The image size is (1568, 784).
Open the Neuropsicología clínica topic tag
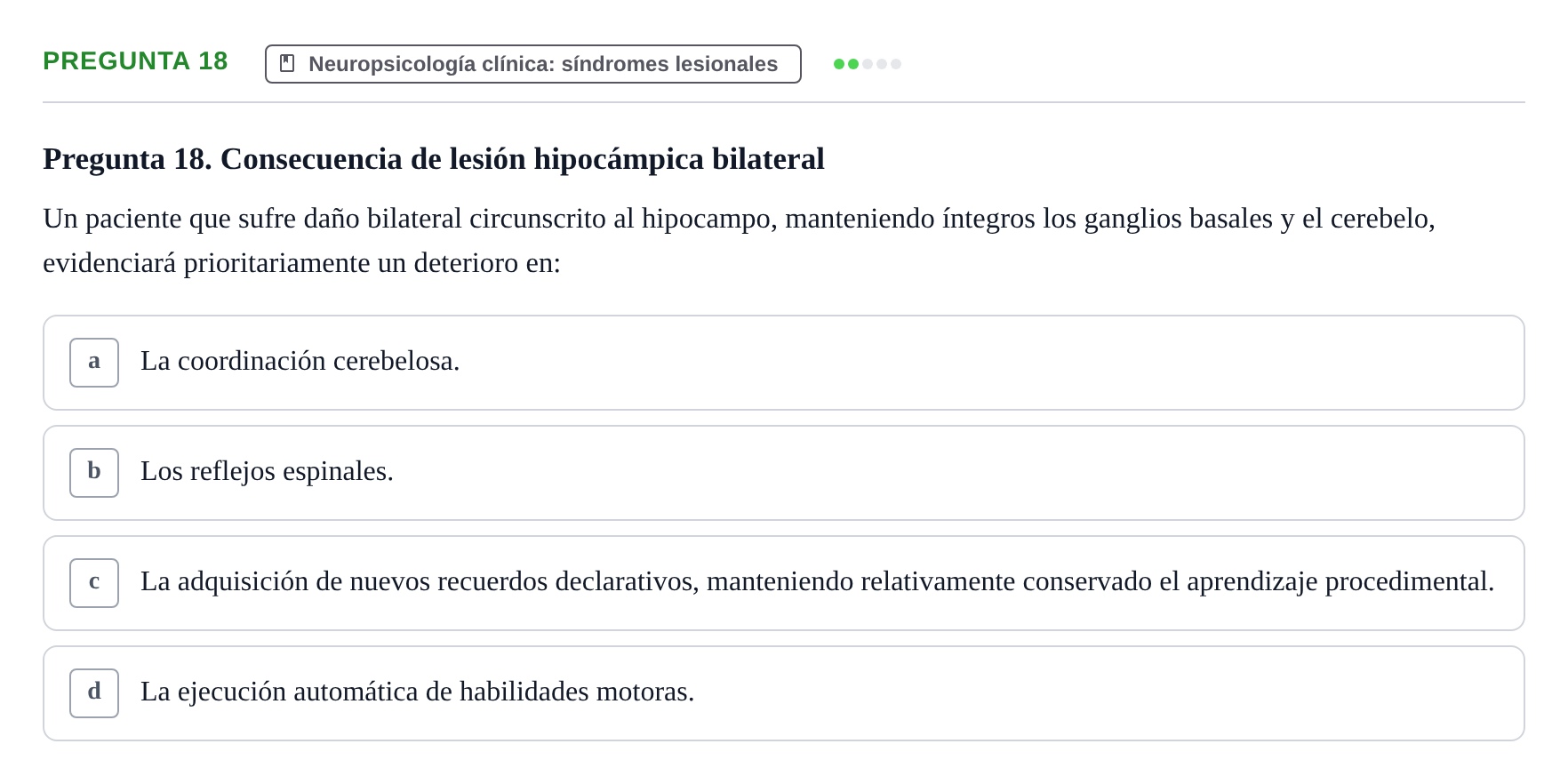click(x=533, y=64)
